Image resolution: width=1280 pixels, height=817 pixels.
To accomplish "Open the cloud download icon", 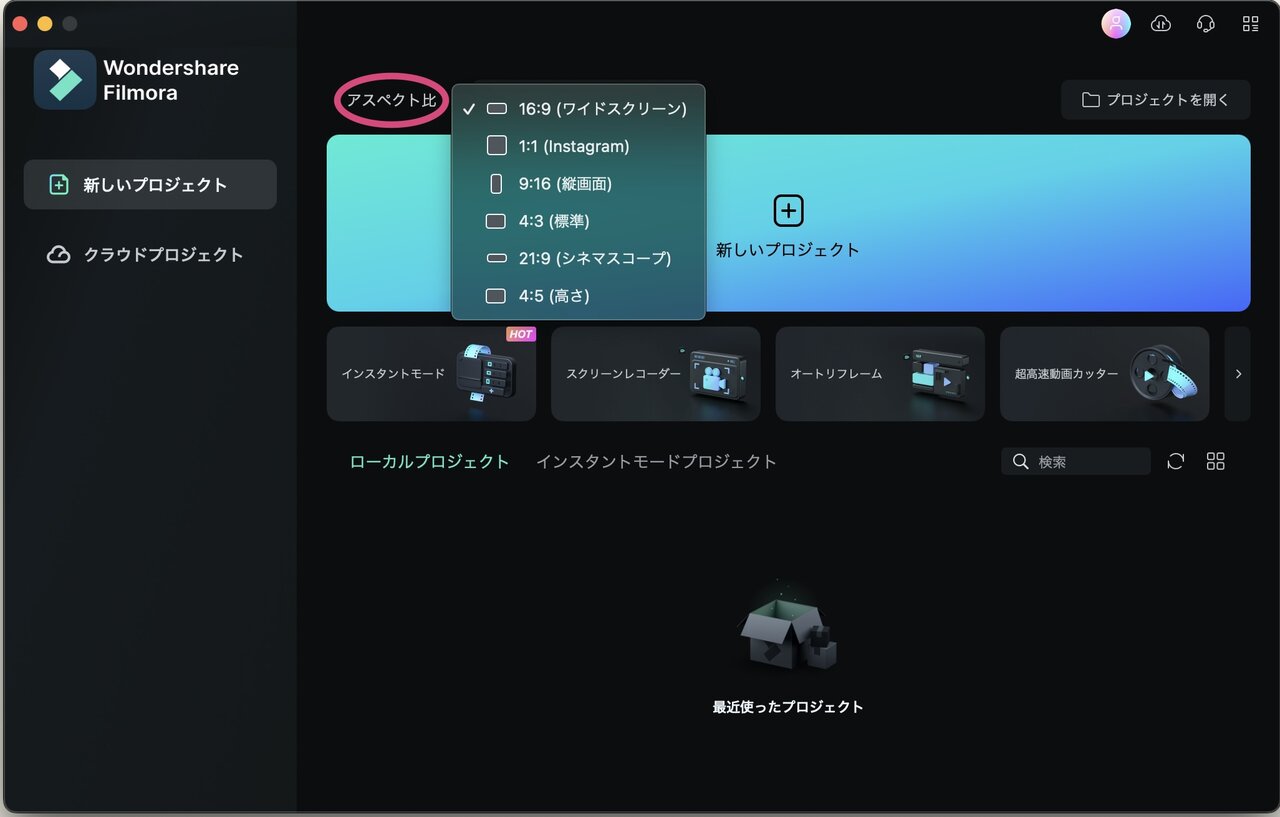I will (1161, 24).
